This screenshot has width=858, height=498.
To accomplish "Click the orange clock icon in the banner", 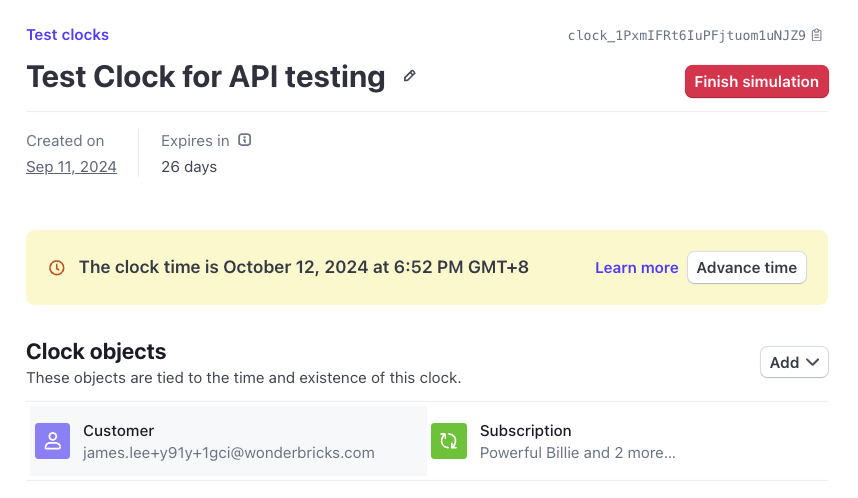I will pos(57,268).
